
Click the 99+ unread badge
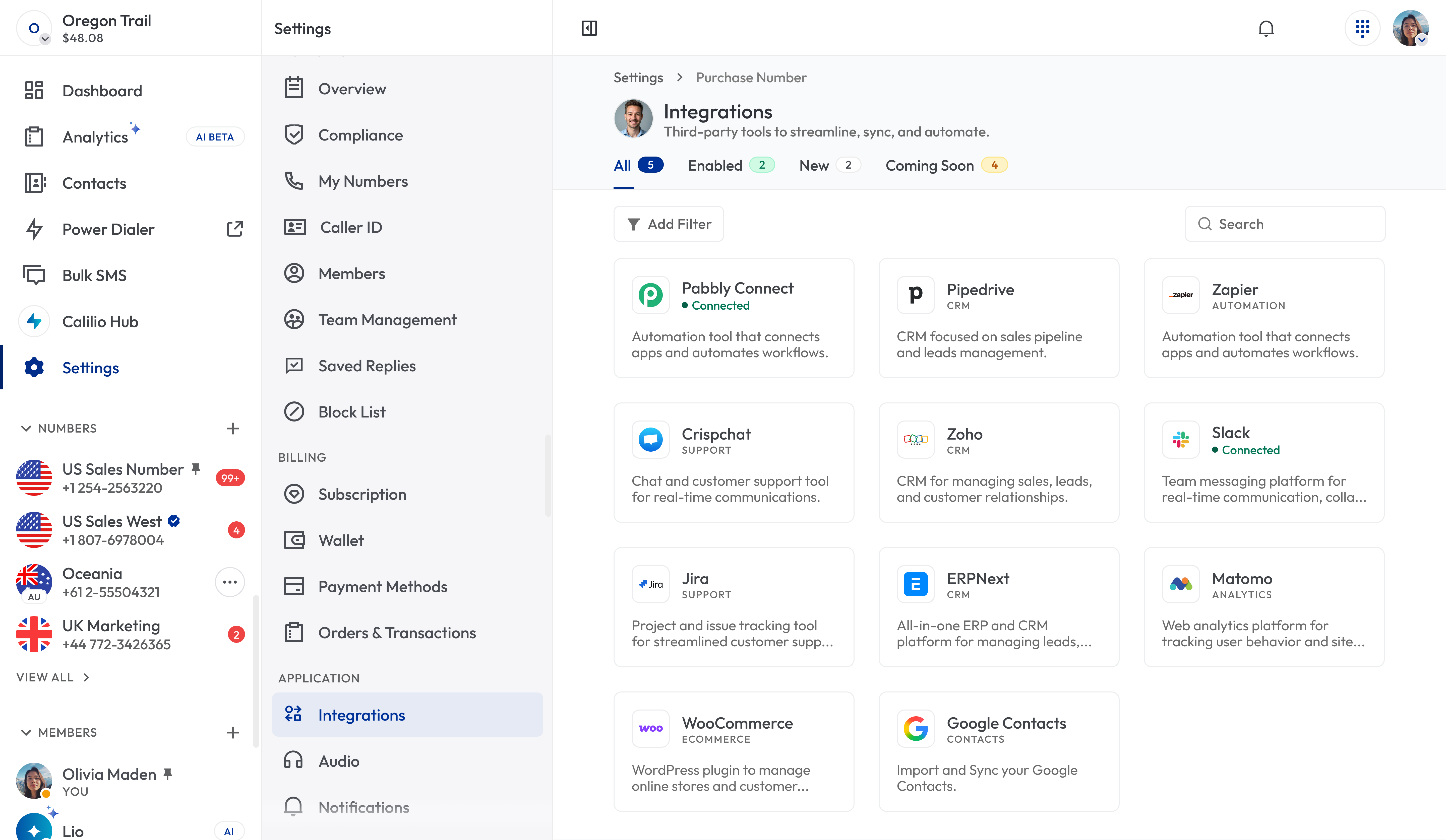click(230, 478)
